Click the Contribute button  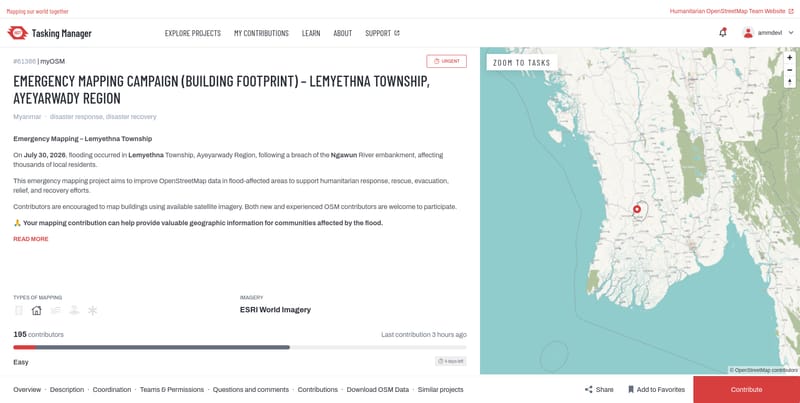click(x=746, y=389)
